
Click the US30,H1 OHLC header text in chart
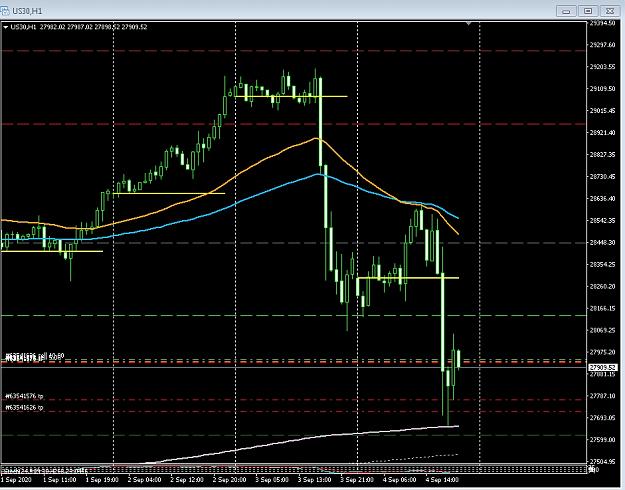(x=79, y=27)
